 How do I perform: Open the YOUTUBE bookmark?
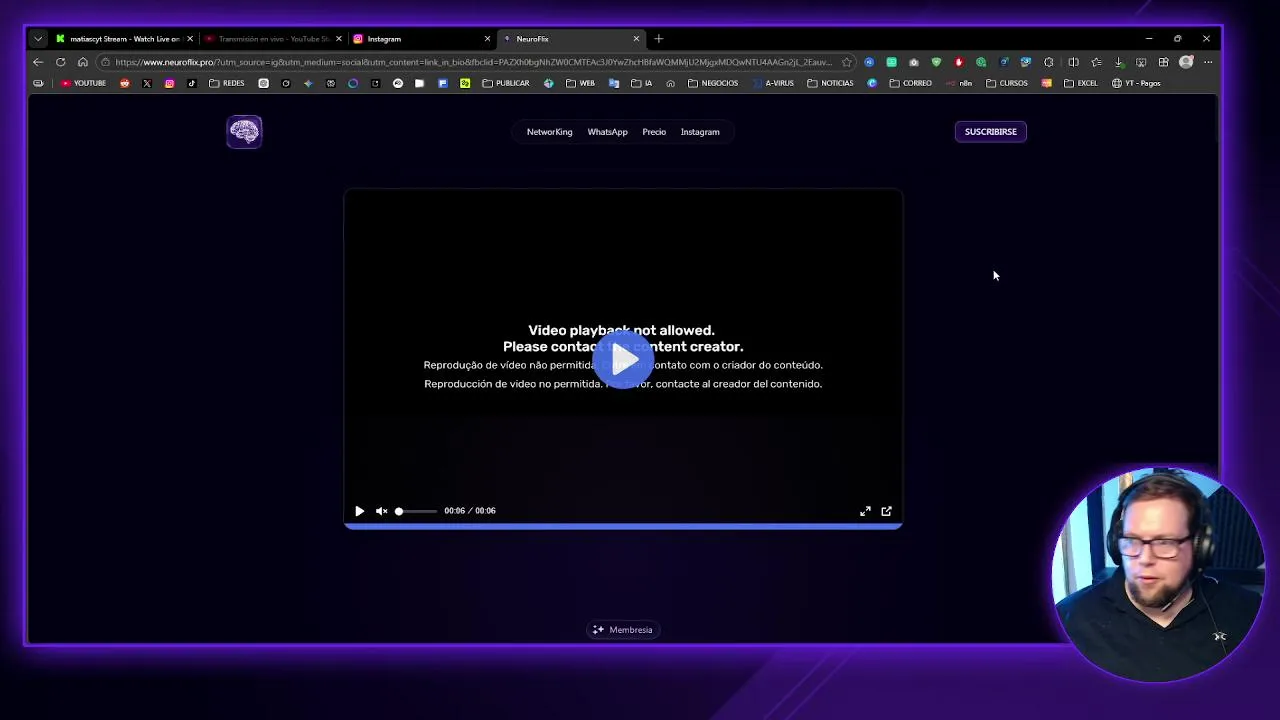(83, 83)
